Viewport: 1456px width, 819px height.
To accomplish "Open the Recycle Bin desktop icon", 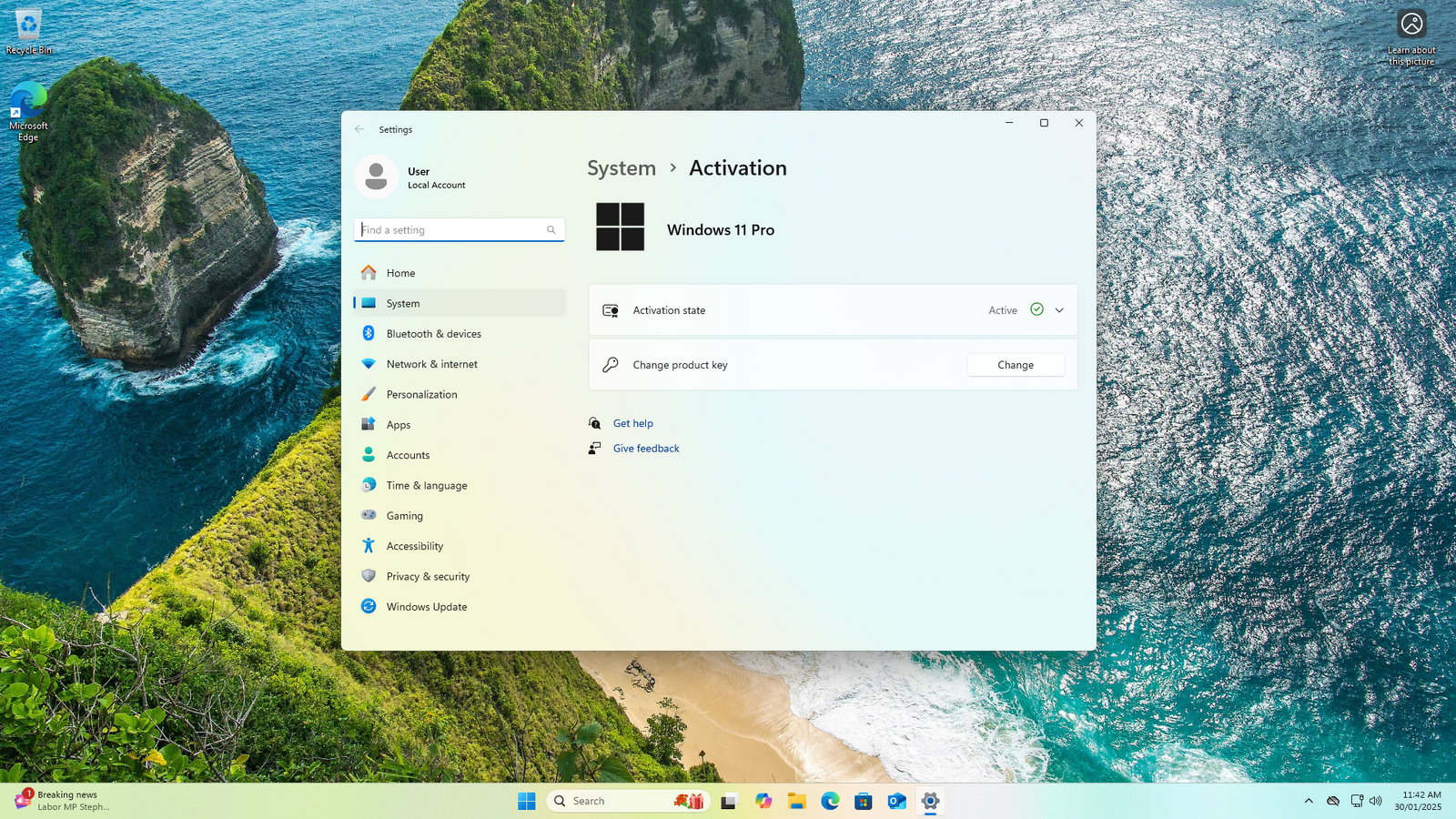I will (x=28, y=32).
